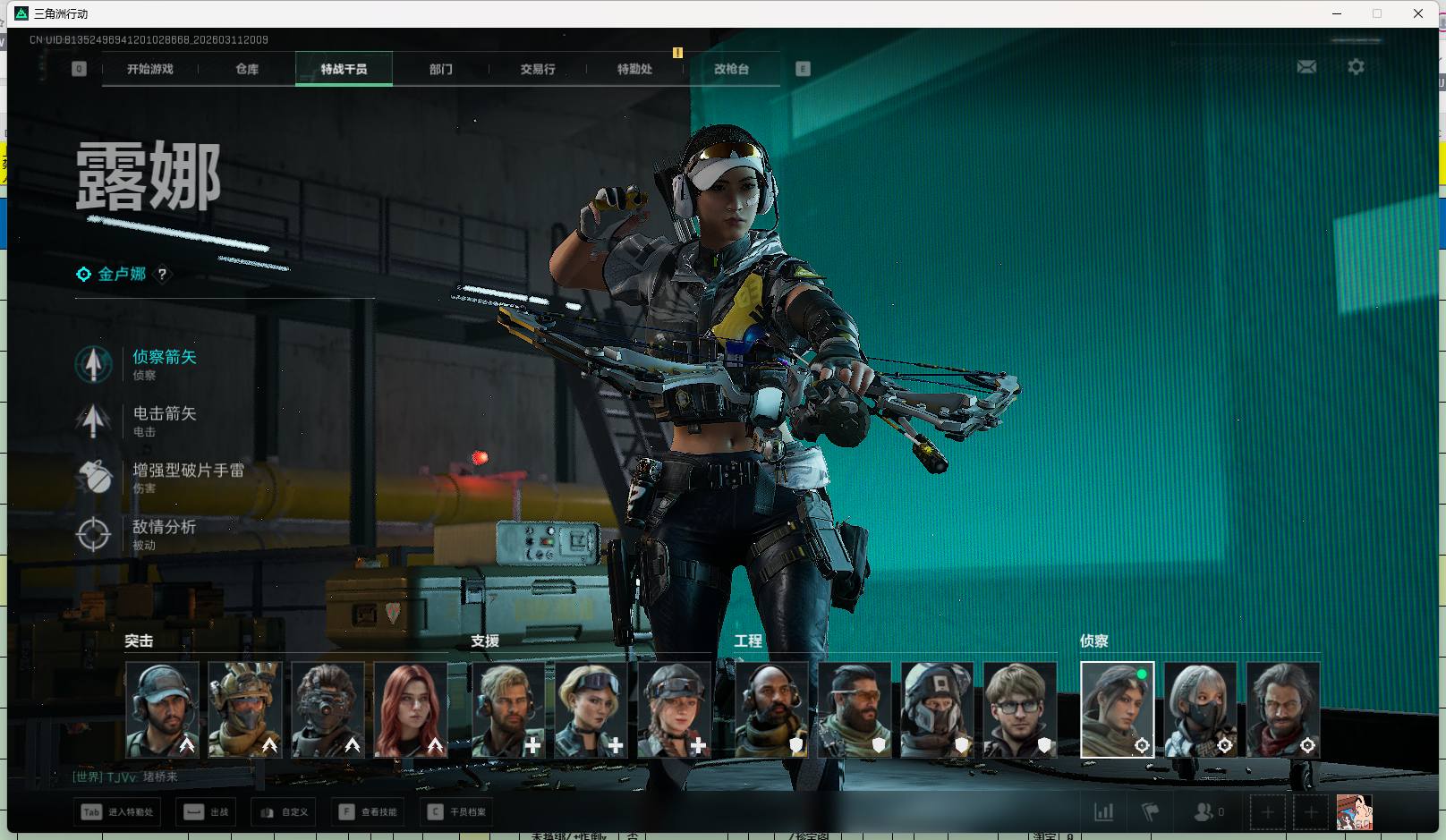Click the 出战 deploy button

pyautogui.click(x=206, y=812)
